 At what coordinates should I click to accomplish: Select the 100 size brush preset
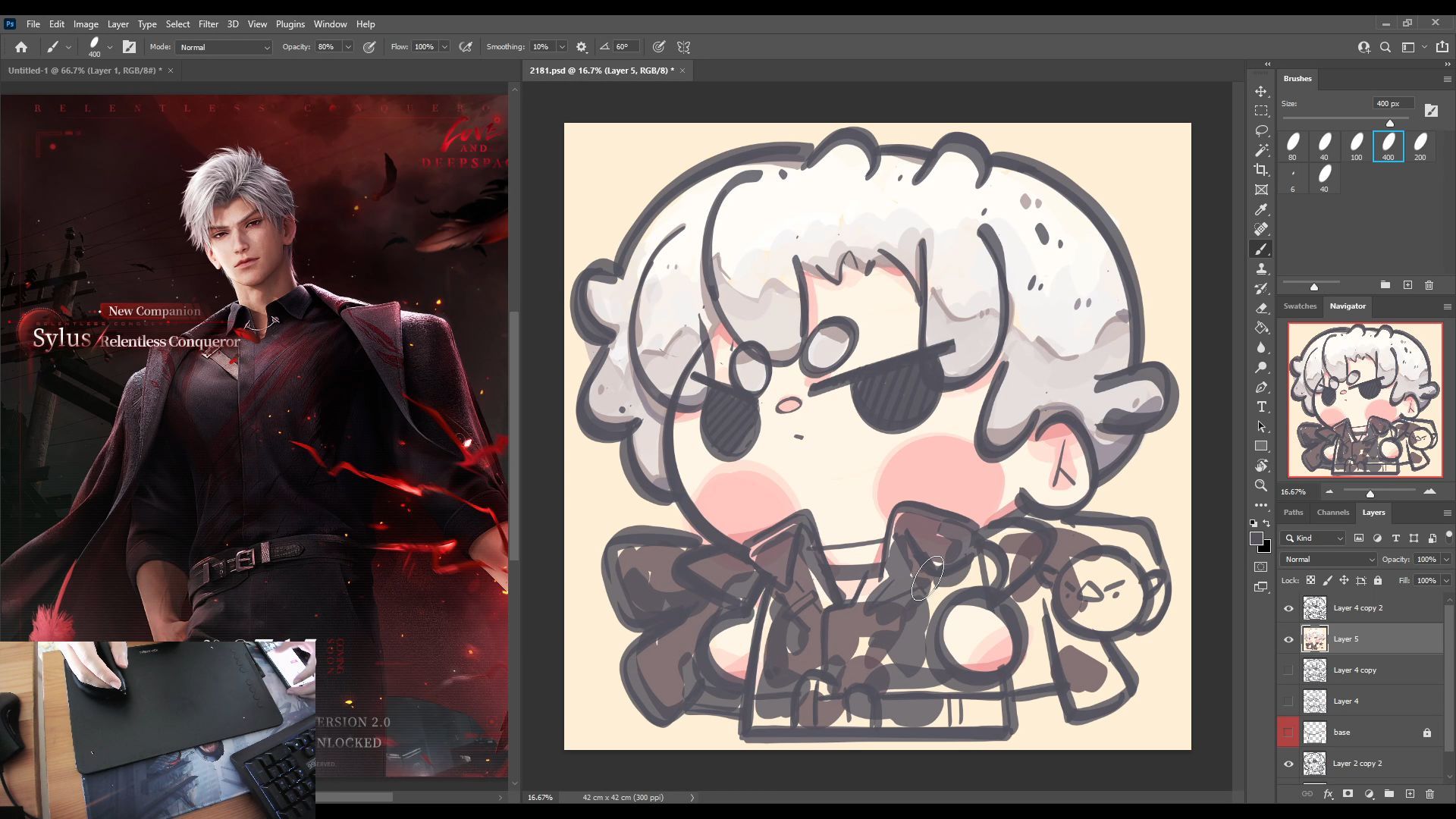1357,146
